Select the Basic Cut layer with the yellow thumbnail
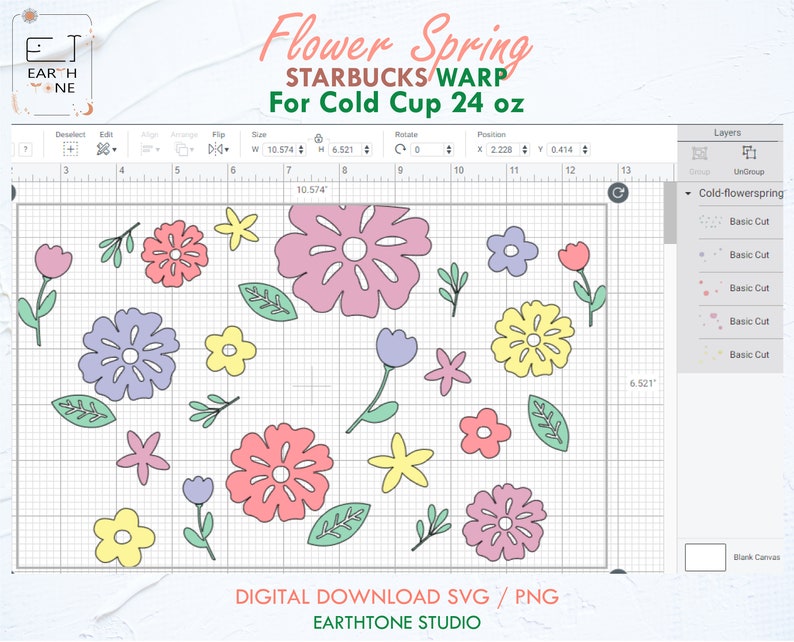 coord(740,355)
